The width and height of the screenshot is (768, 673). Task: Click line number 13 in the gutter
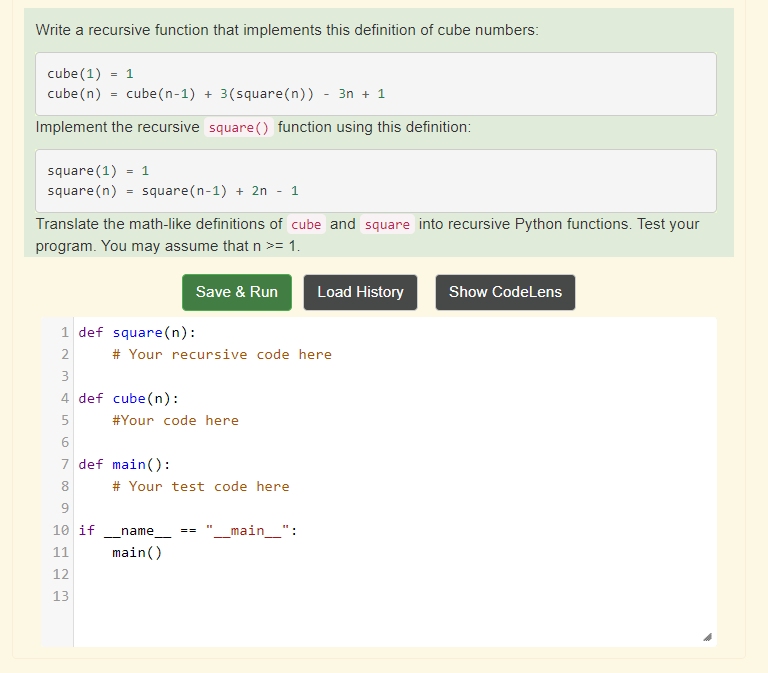(x=61, y=596)
